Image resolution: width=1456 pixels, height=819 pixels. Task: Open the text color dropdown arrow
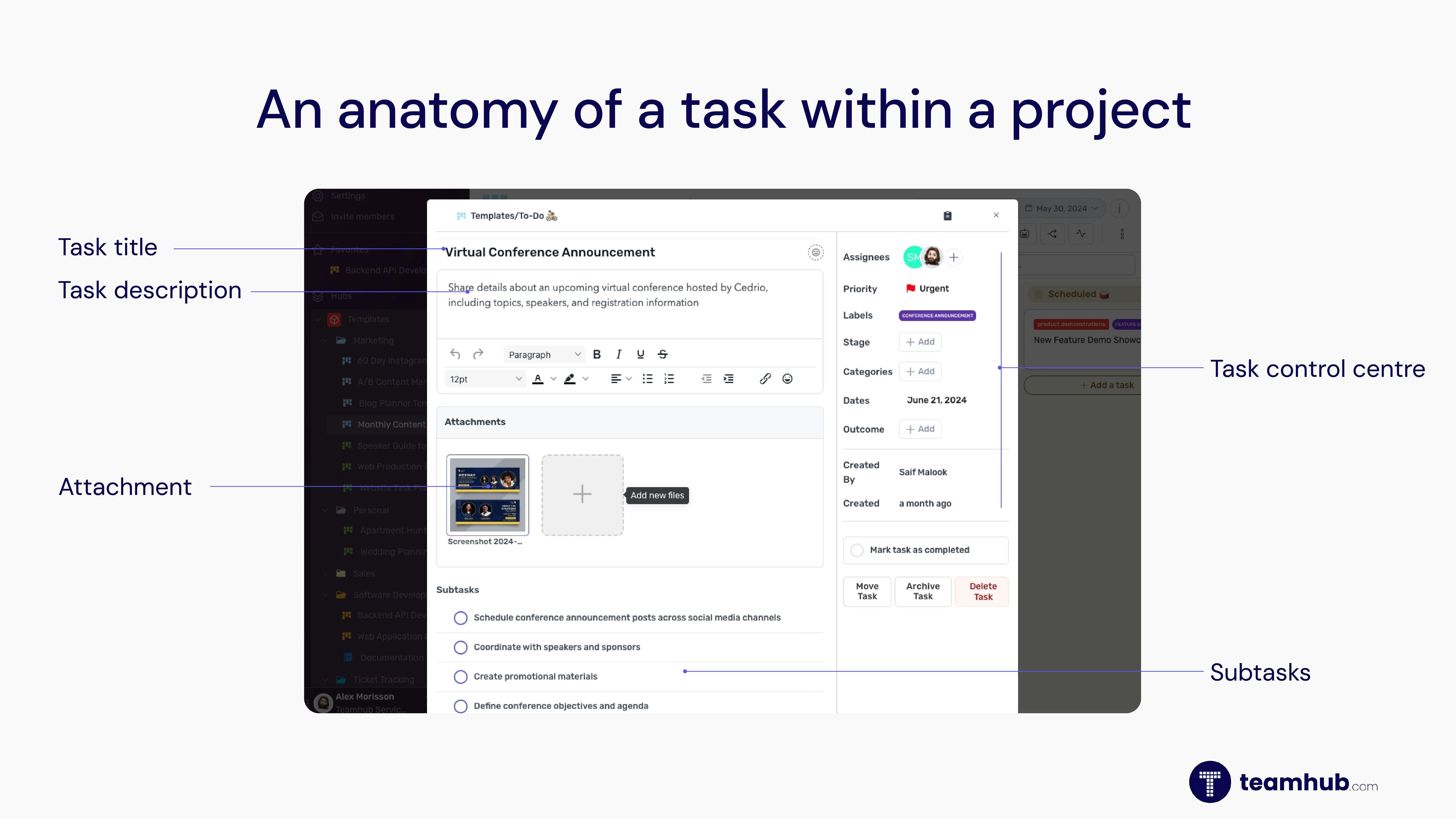pyautogui.click(x=553, y=379)
